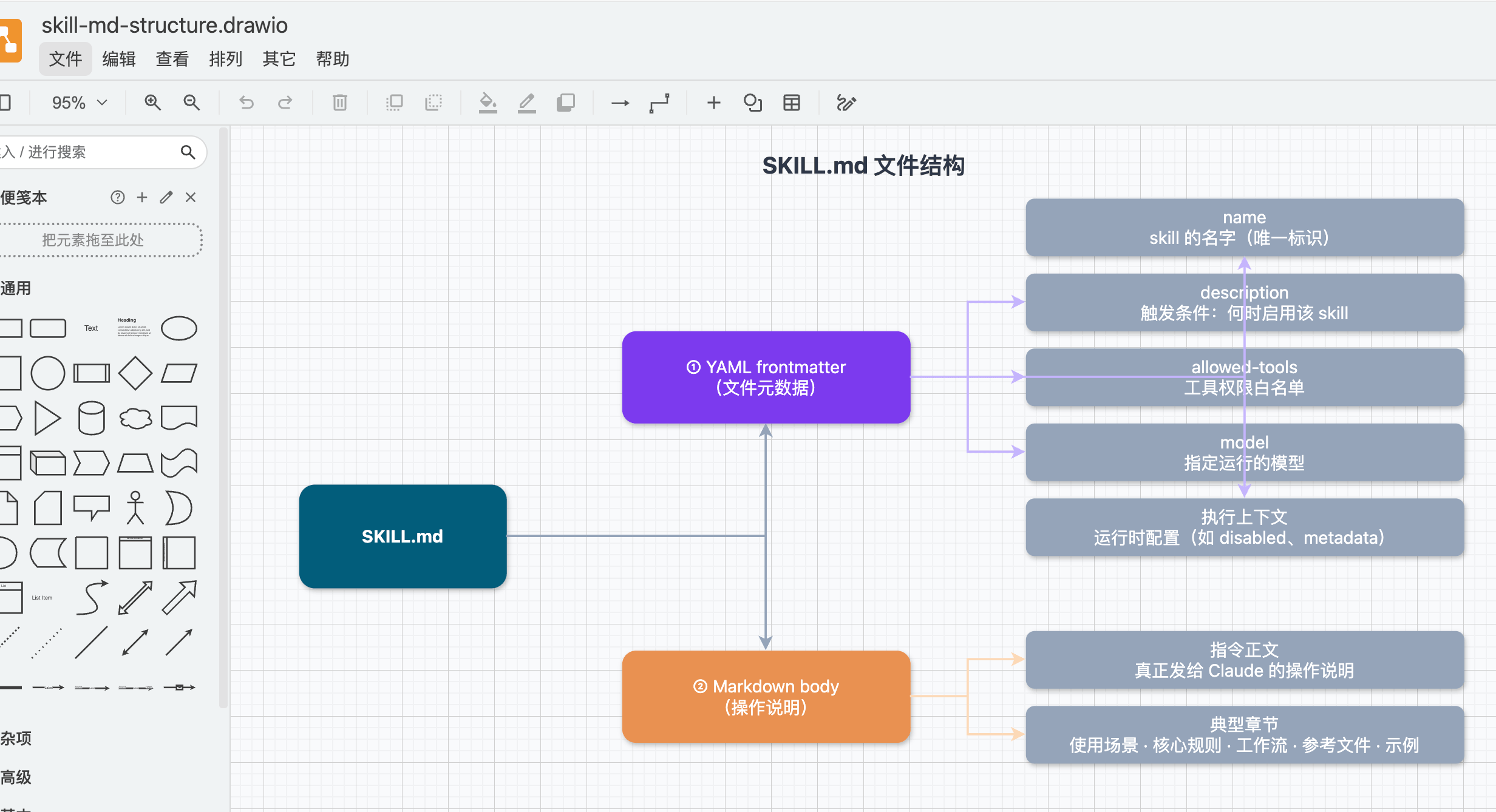The image size is (1496, 812).
Task: Select the allowed-tools box
Action: (x=1245, y=377)
